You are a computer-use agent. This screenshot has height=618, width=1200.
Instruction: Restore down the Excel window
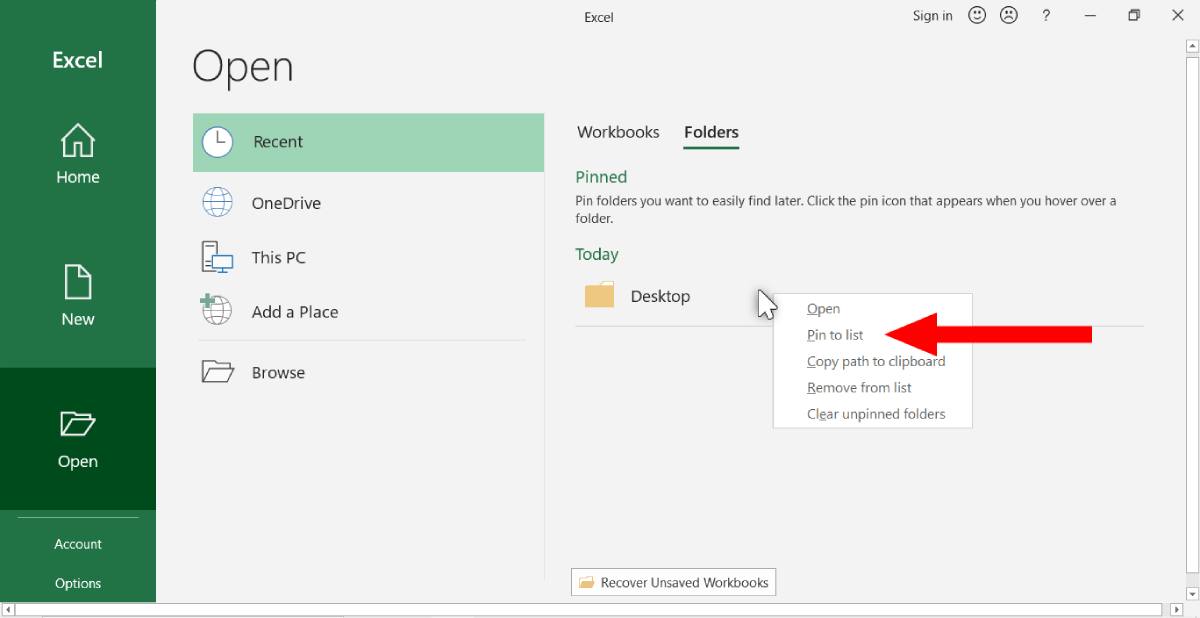(1134, 15)
